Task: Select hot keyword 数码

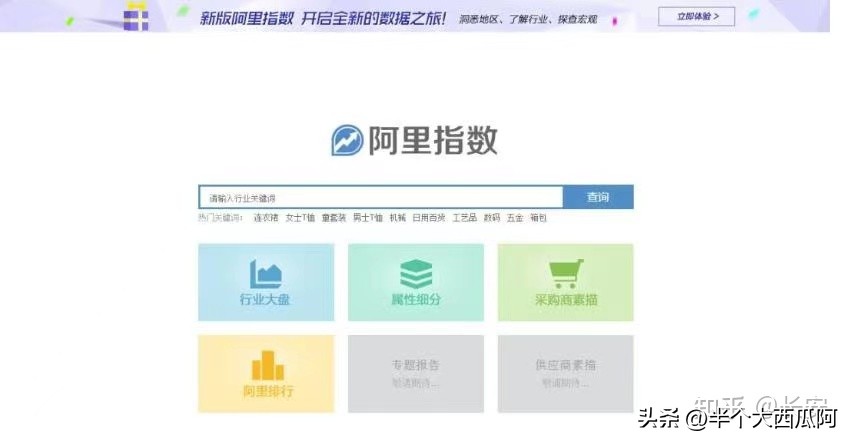Action: 492,218
